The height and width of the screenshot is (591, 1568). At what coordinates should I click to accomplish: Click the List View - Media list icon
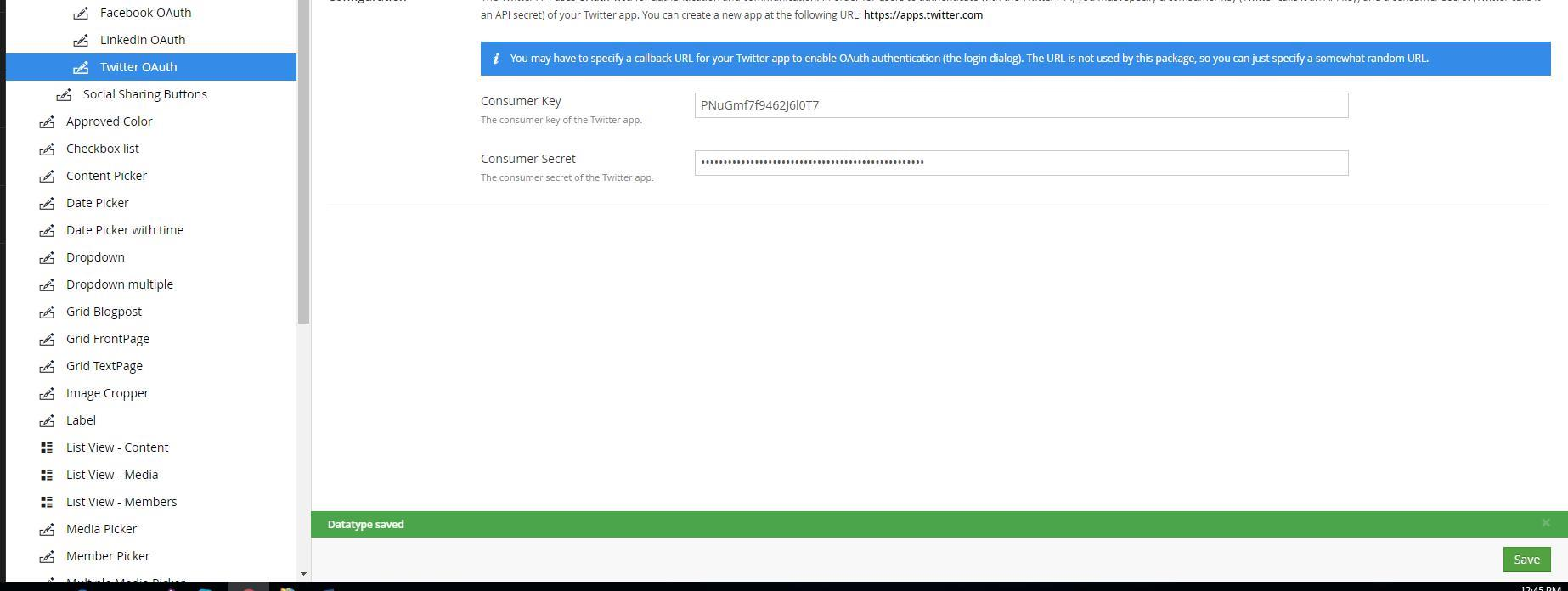pyautogui.click(x=47, y=475)
